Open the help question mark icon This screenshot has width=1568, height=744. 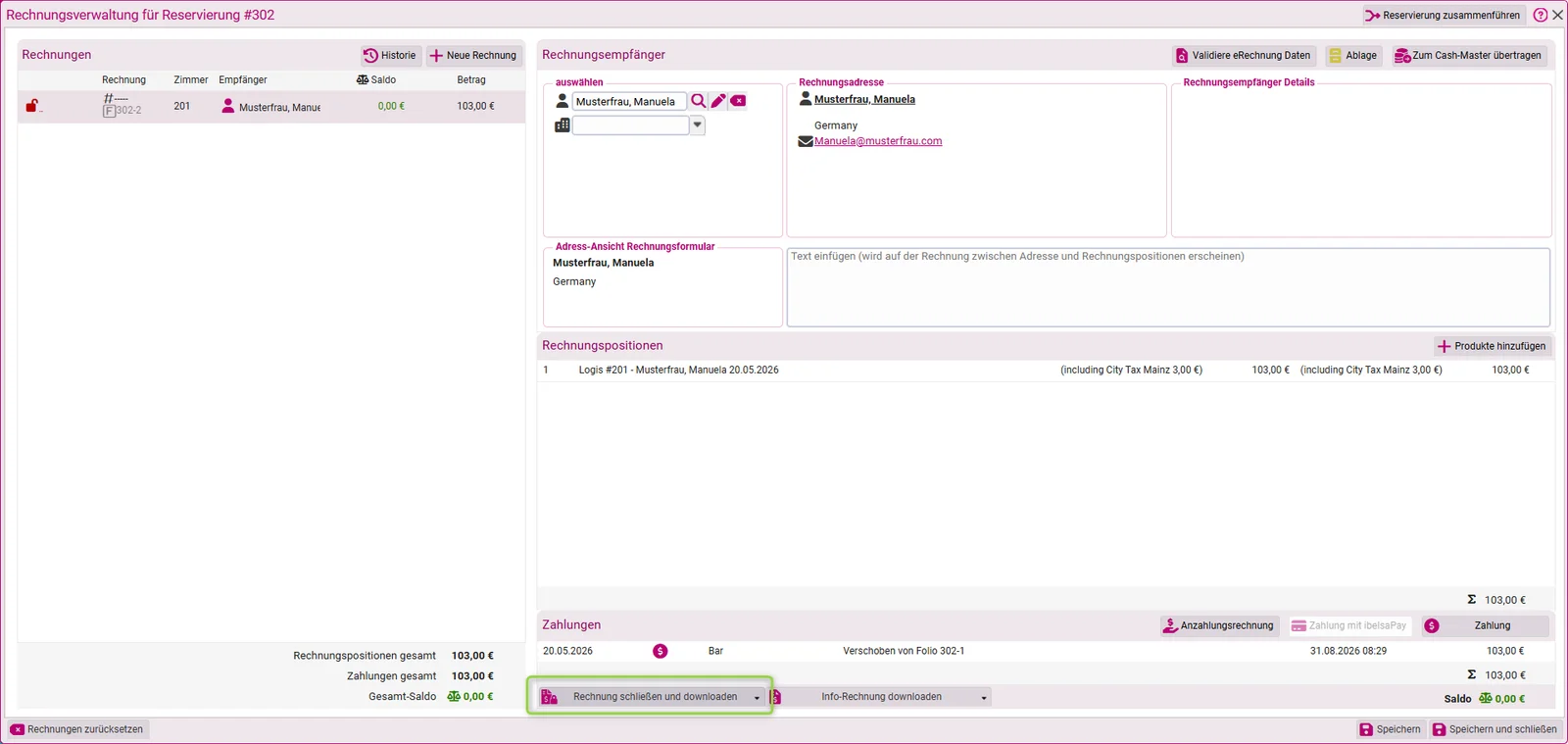pos(1541,15)
